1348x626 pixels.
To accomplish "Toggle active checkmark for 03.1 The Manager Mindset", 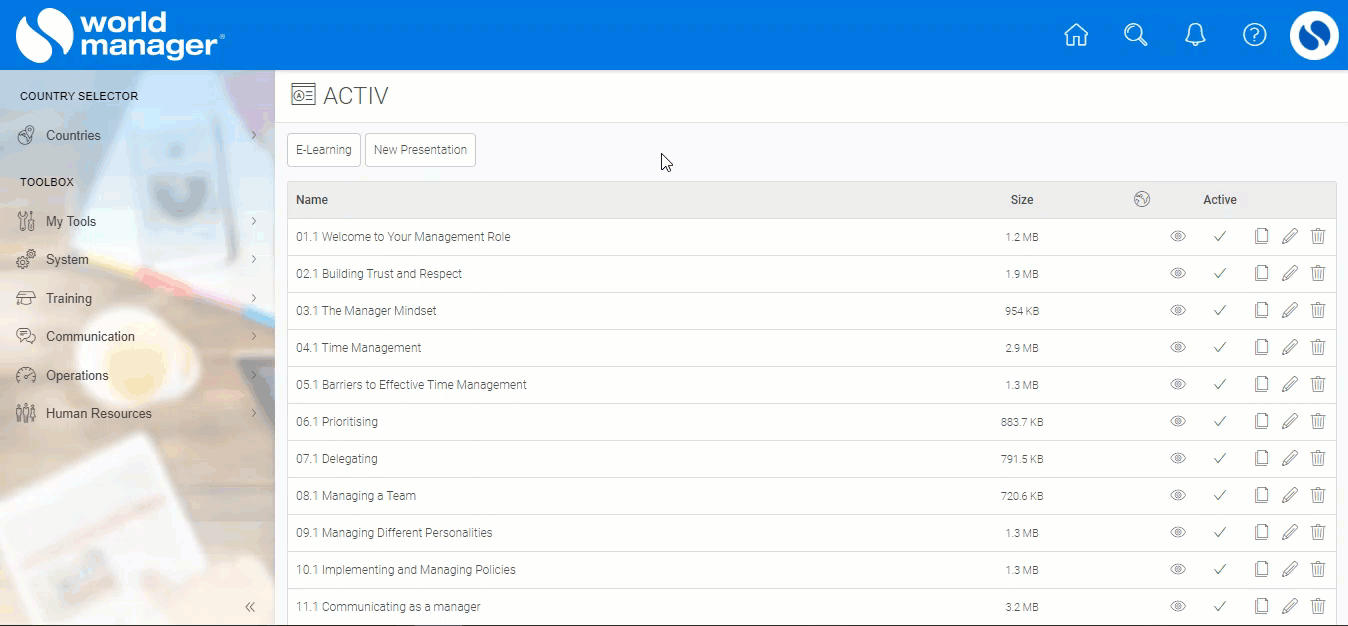I will pos(1220,311).
